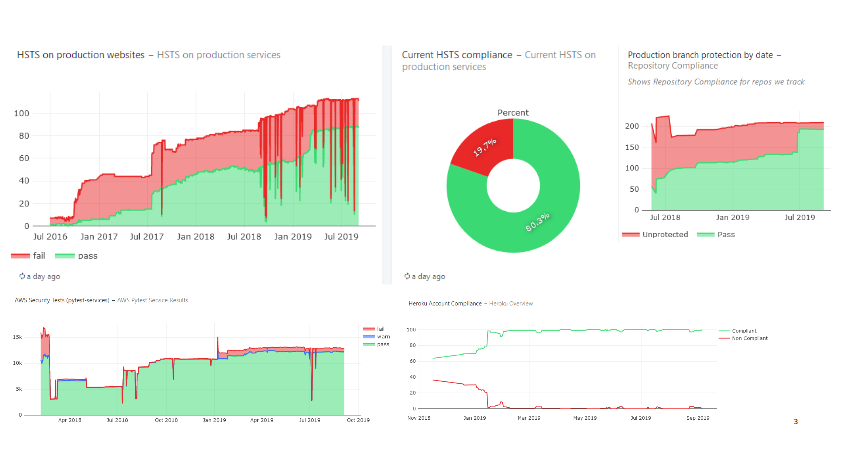Viewport: 842px width, 473px height.
Task: Click 'Jul 2016' axis label on HSTS chart
Action: [50, 236]
